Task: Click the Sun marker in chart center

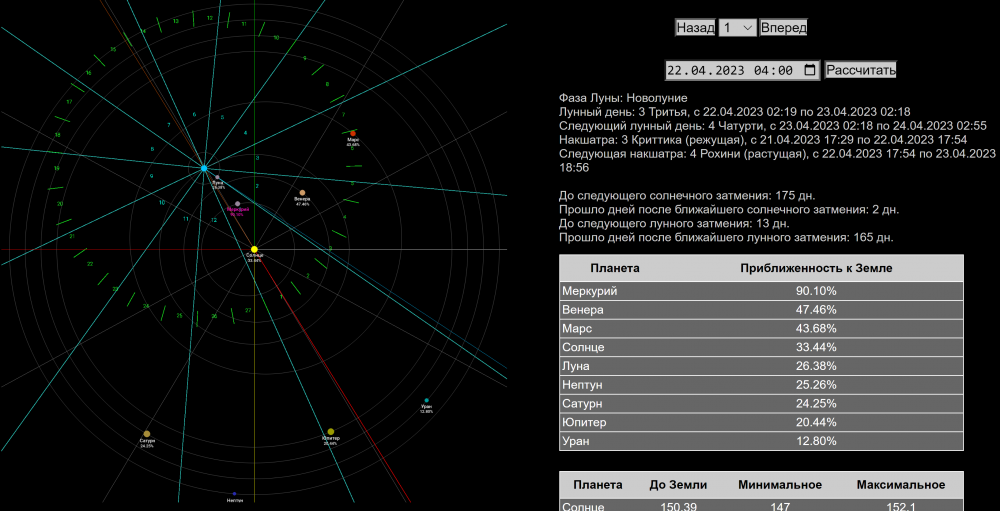Action: (254, 249)
